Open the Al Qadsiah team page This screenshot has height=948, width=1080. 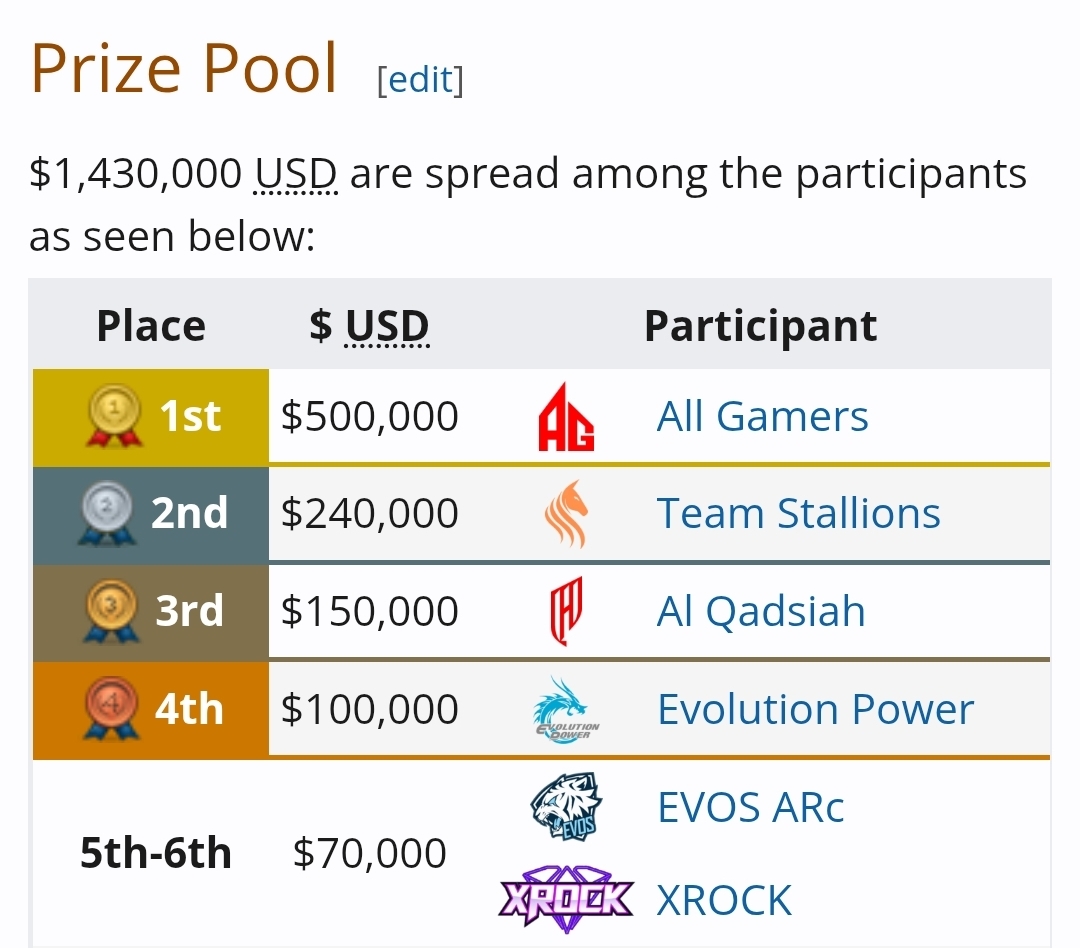click(x=760, y=612)
